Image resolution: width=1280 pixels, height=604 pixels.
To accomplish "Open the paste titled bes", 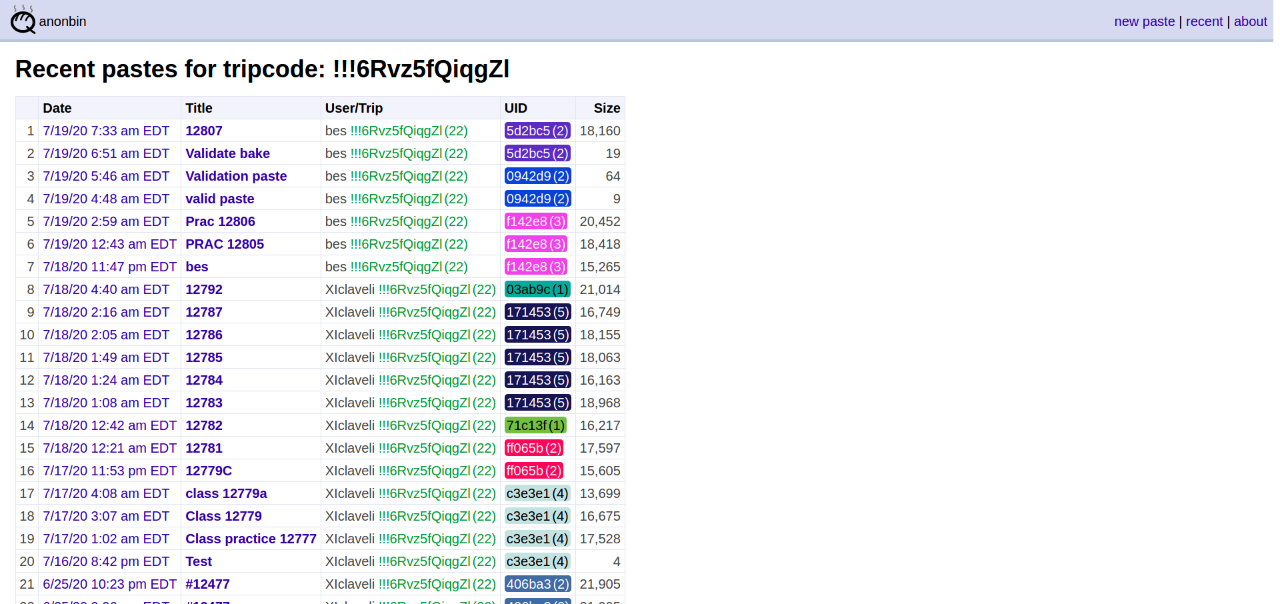I will coord(197,266).
